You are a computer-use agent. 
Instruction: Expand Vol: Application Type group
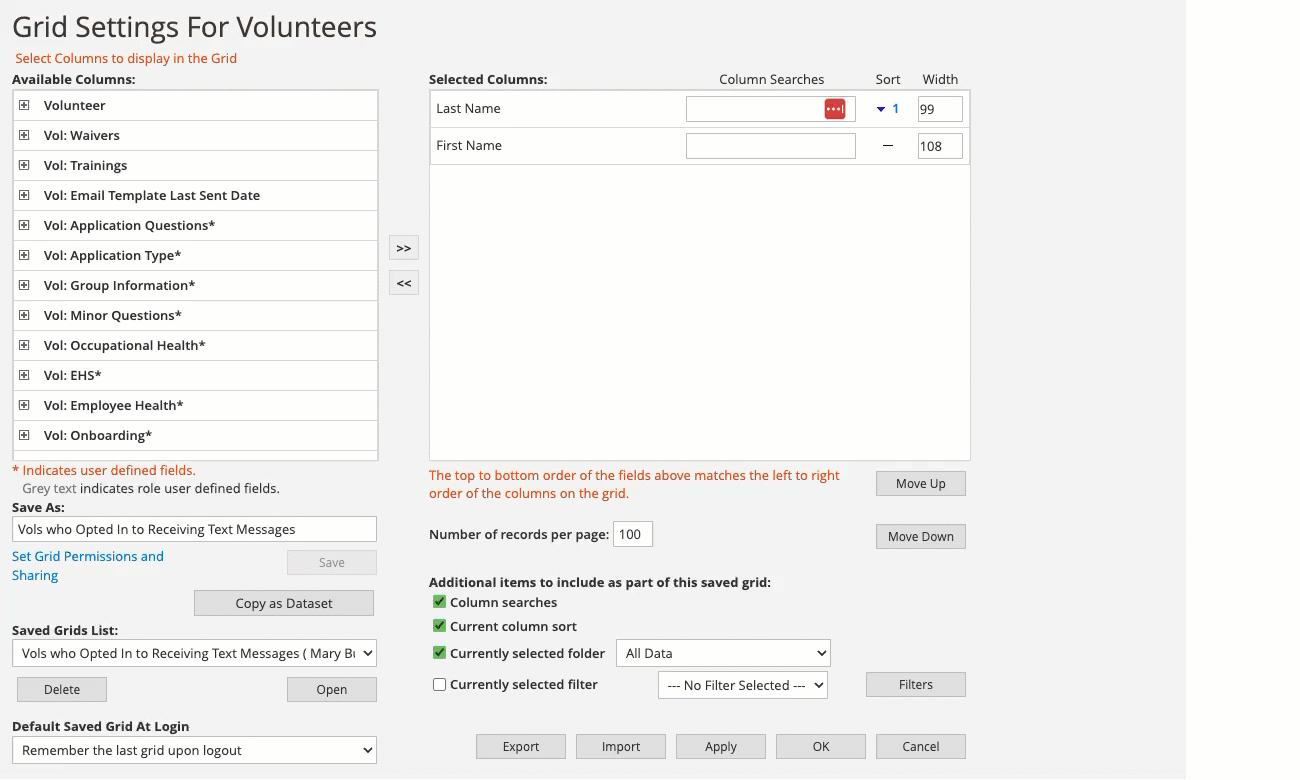click(x=24, y=255)
